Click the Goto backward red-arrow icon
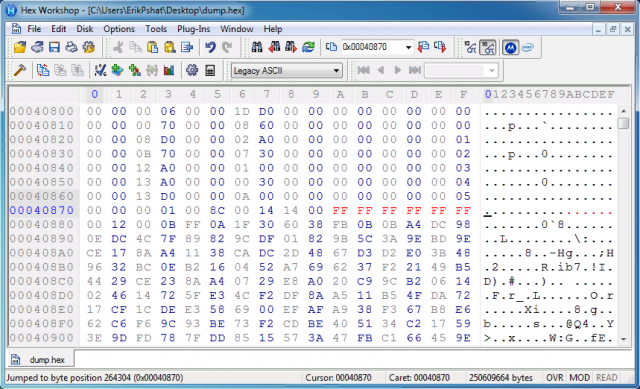Image resolution: width=640 pixels, height=389 pixels. tap(423, 47)
